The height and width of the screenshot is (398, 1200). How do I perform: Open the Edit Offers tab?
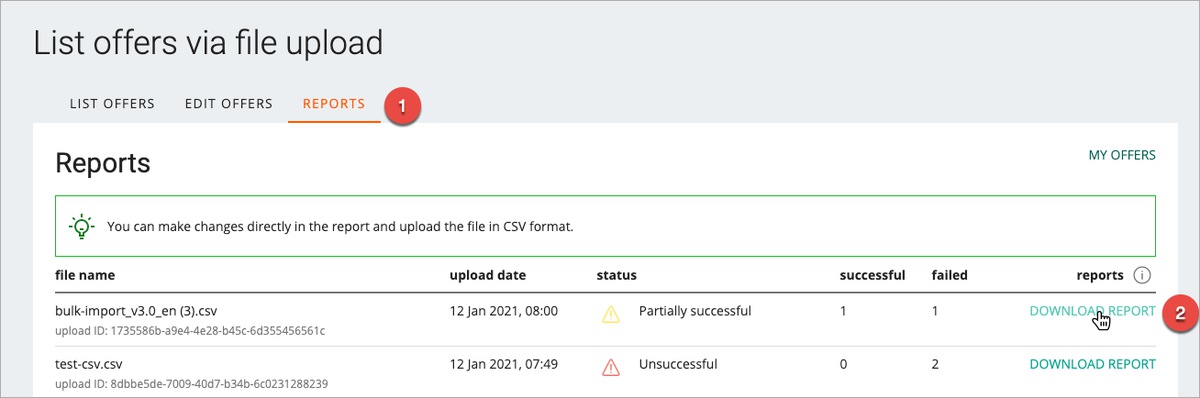[229, 104]
